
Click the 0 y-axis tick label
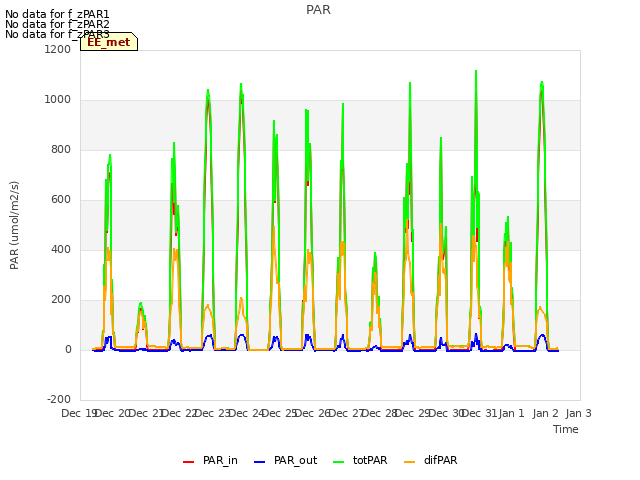(x=68, y=349)
